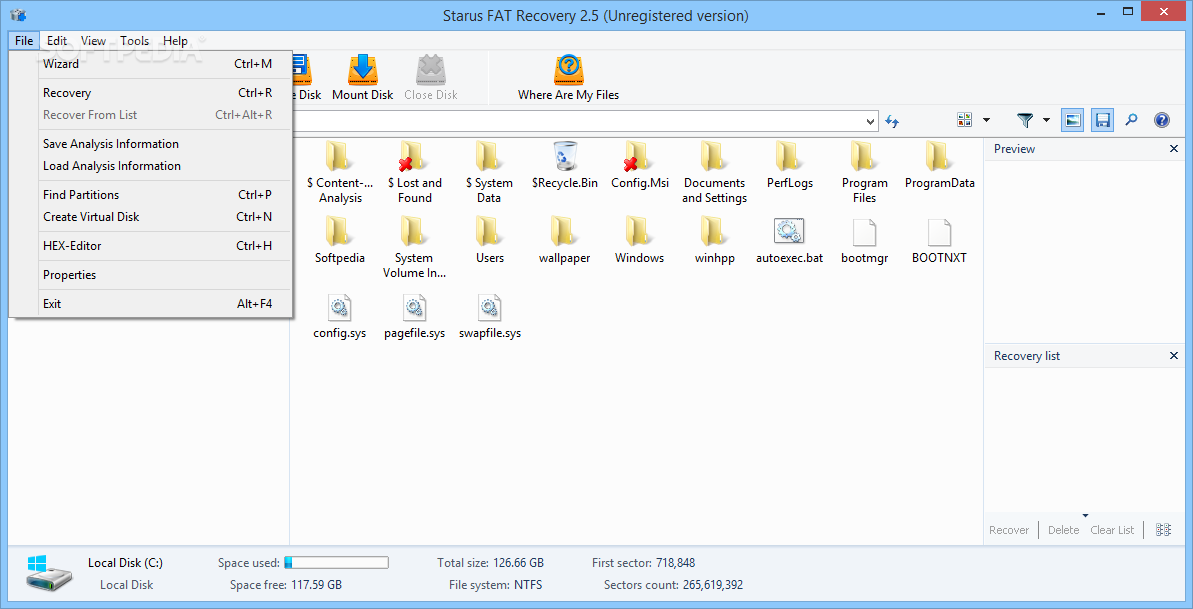Select Documents and Settings folder
Viewport: 1193px width, 609px height.
click(714, 172)
